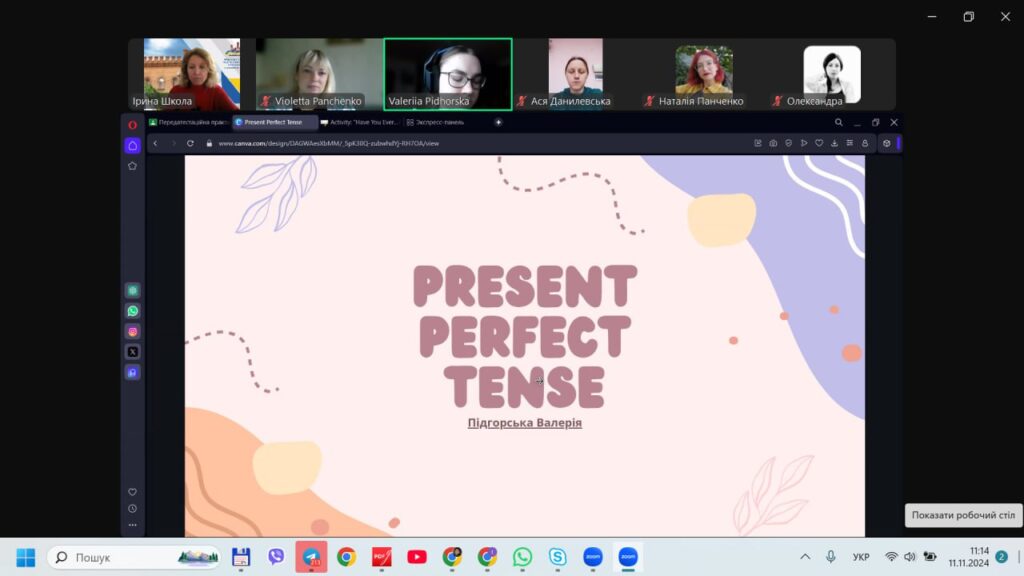The width and height of the screenshot is (1024, 576).
Task: Open the easy setup lines icon
Action: (x=850, y=143)
